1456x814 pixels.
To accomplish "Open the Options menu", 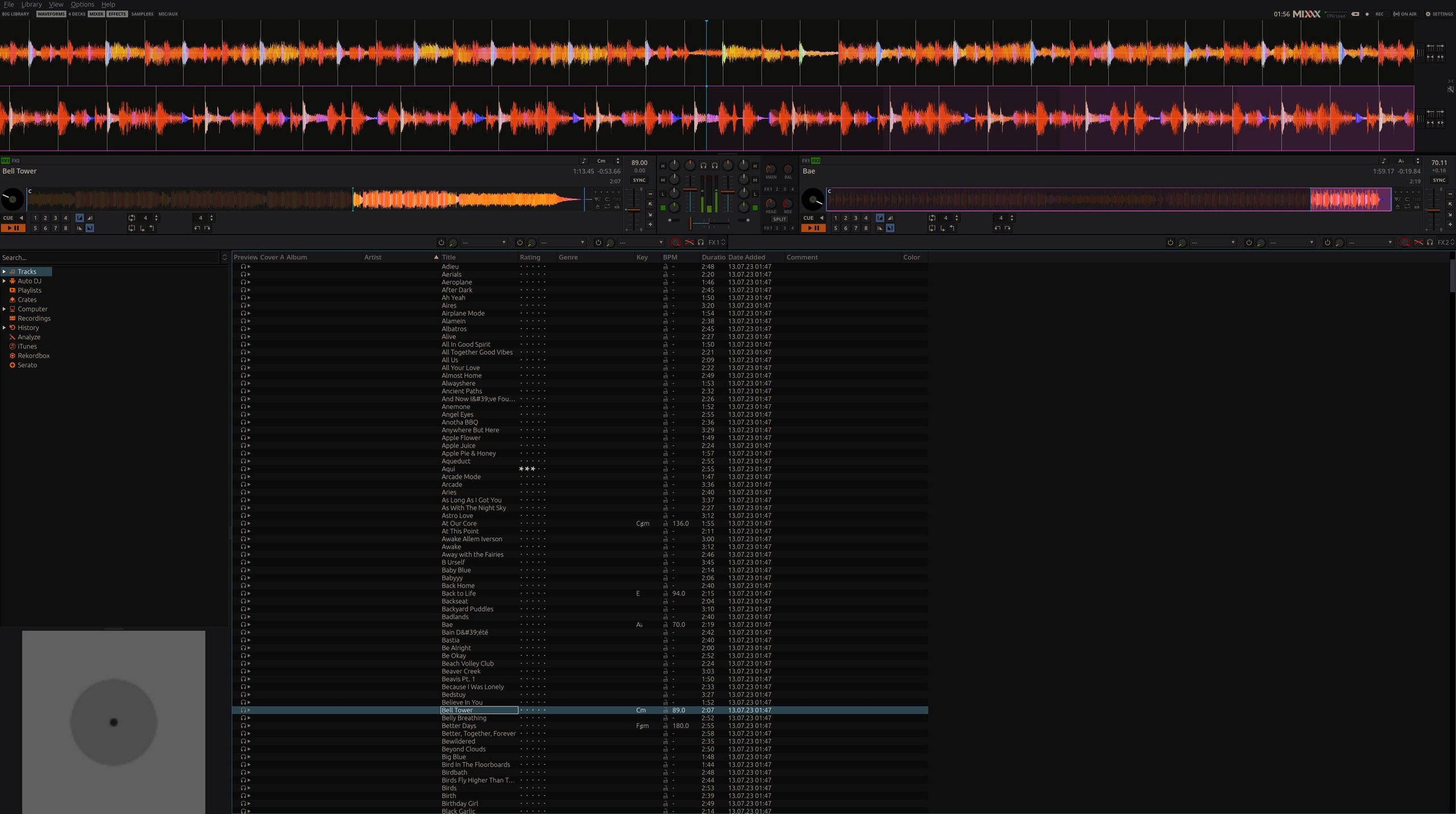I will [82, 5].
